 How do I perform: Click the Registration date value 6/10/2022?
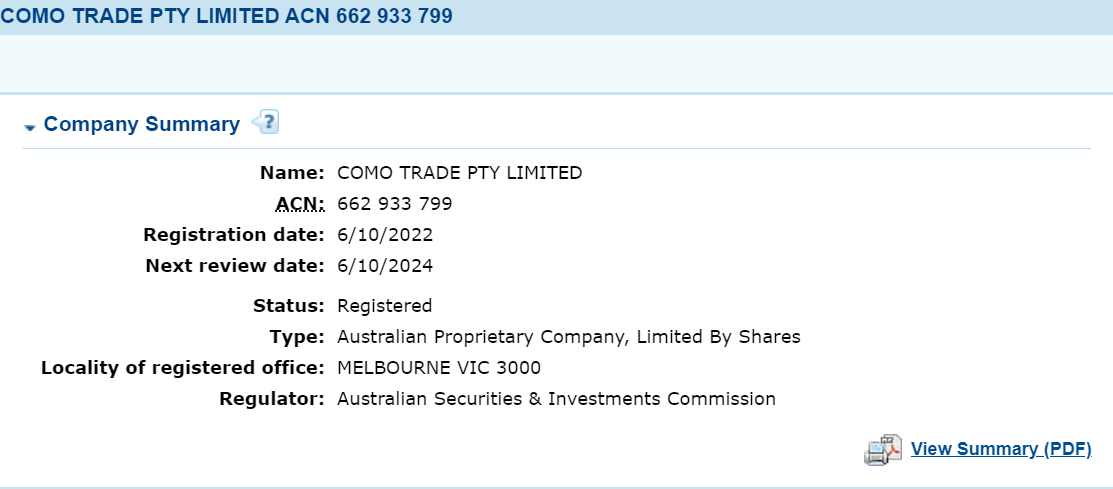click(x=385, y=235)
